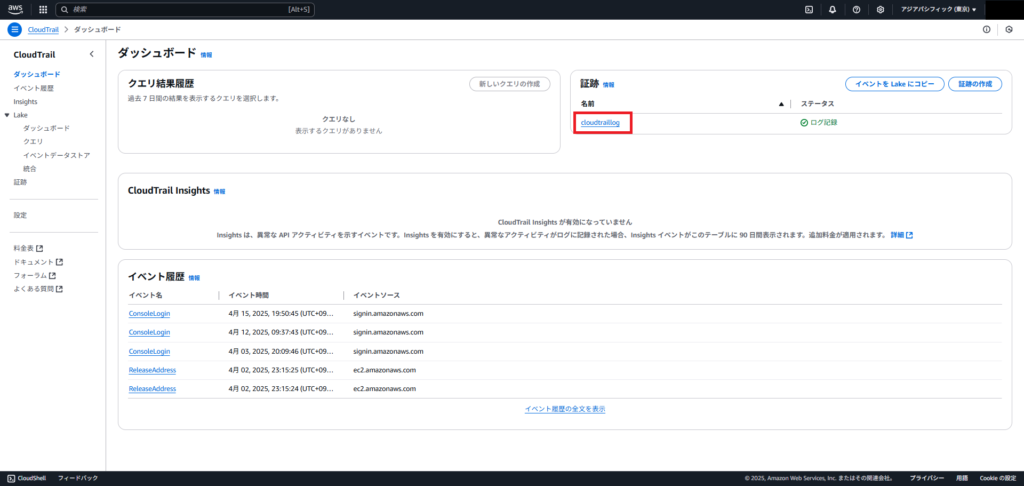Click プライバシー footer link
1024x486 pixels.
pos(927,478)
